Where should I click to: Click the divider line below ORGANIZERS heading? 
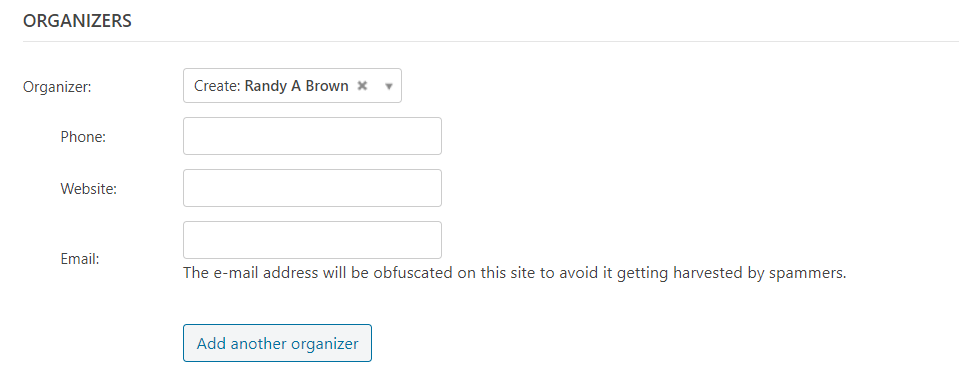491,42
